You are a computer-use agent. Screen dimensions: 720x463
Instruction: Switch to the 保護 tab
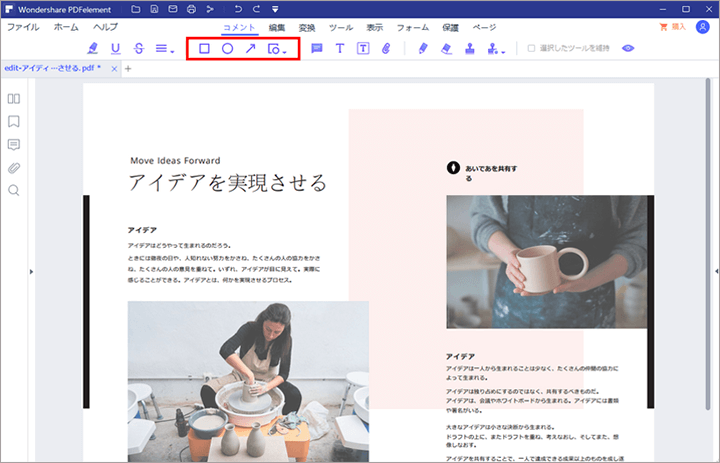(x=450, y=28)
